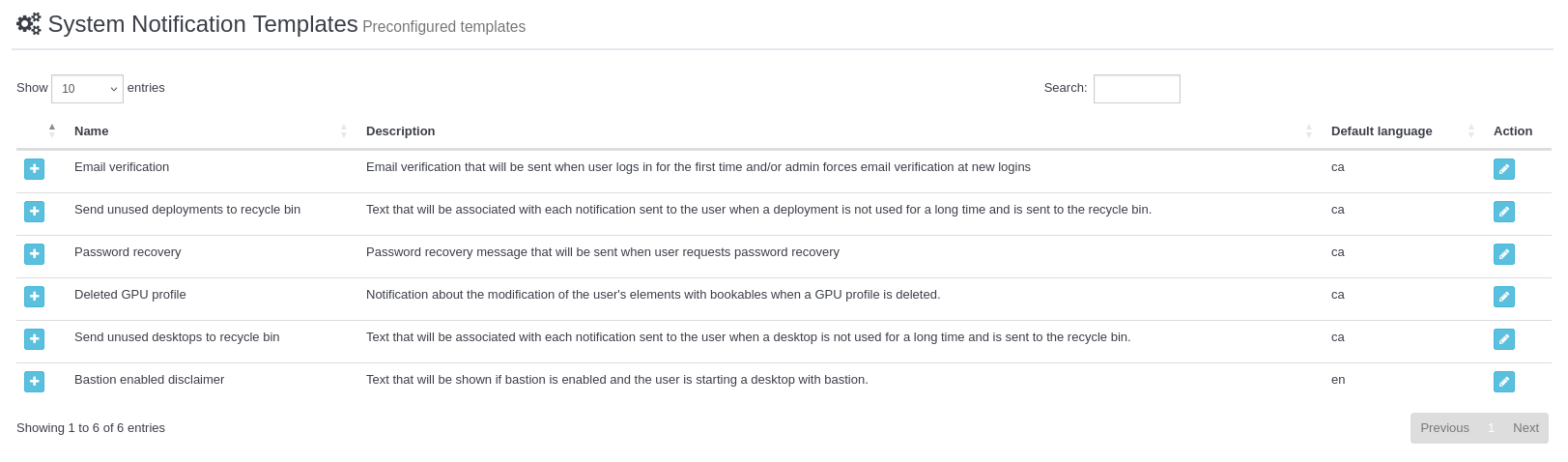Expand Deleted GPU profile row details

[34, 297]
